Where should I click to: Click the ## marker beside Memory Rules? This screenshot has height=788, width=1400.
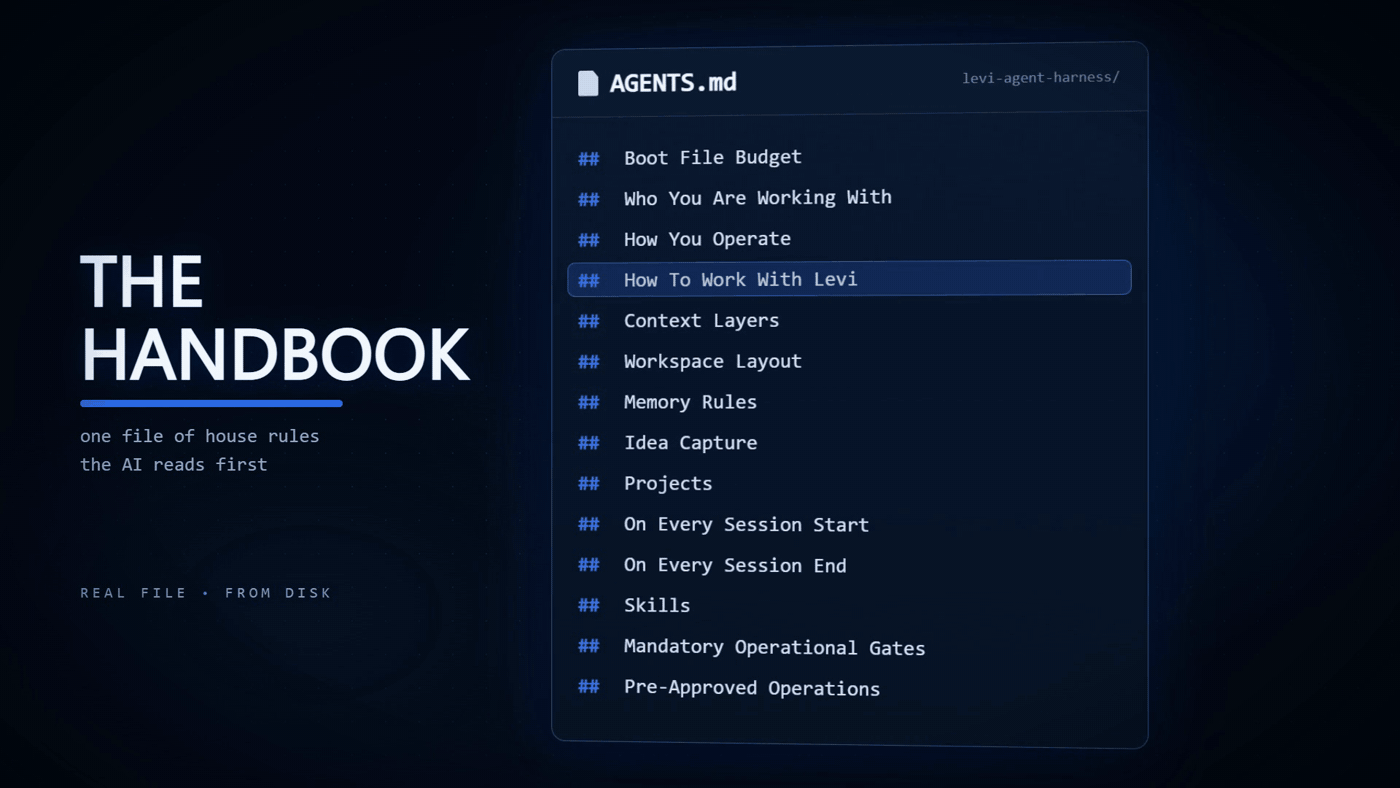tap(589, 402)
